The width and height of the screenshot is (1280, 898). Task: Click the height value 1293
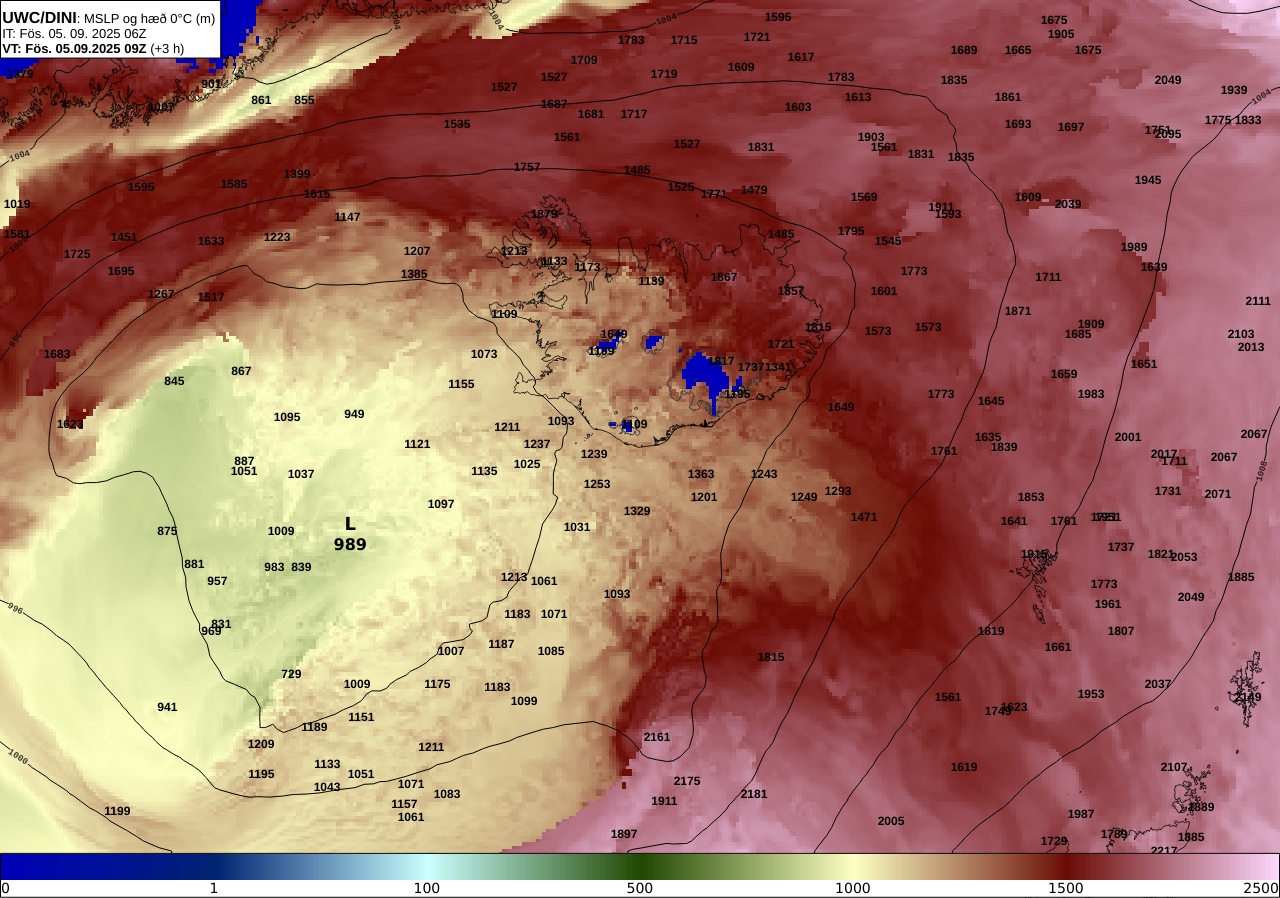pos(838,491)
